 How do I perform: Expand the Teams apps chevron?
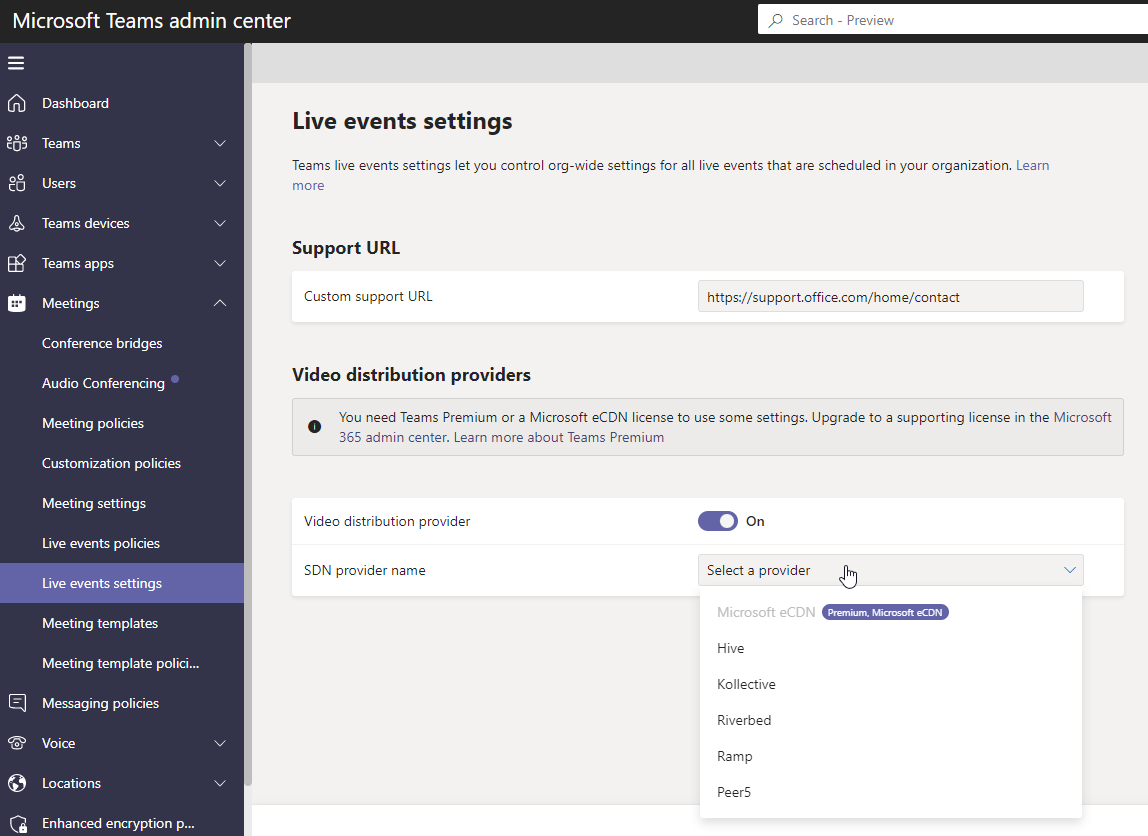point(220,263)
